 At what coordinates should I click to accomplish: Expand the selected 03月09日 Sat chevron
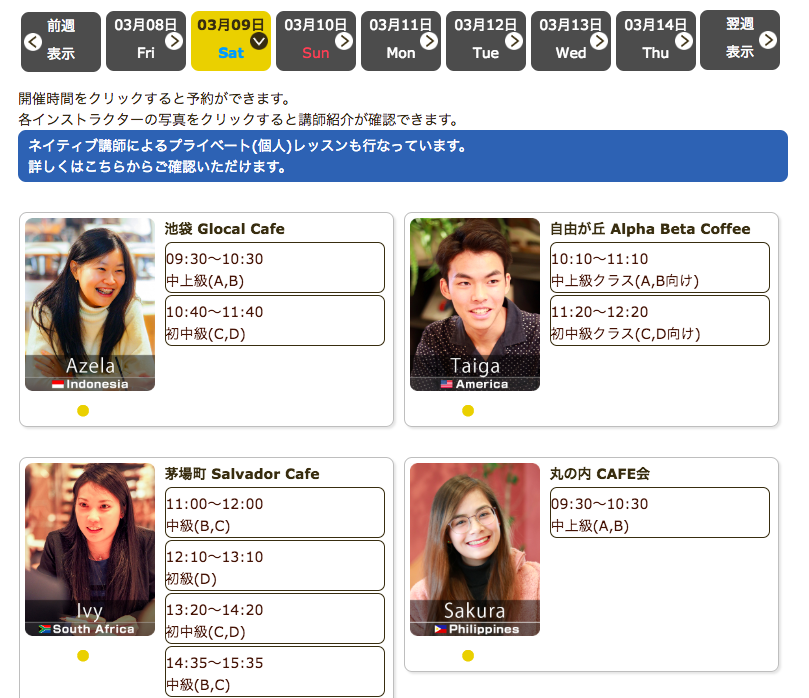(x=259, y=41)
